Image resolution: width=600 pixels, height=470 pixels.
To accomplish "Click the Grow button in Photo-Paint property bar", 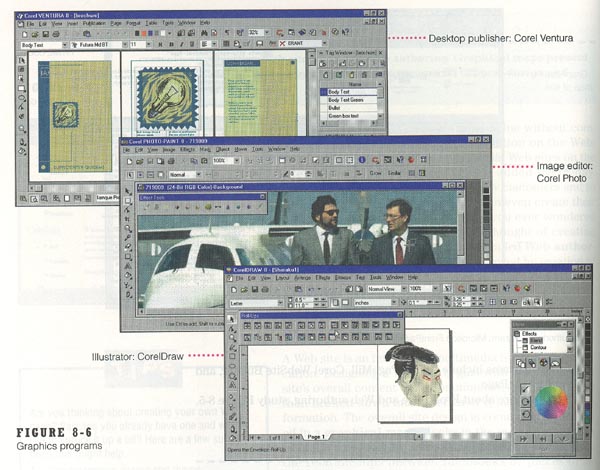I will pos(375,173).
